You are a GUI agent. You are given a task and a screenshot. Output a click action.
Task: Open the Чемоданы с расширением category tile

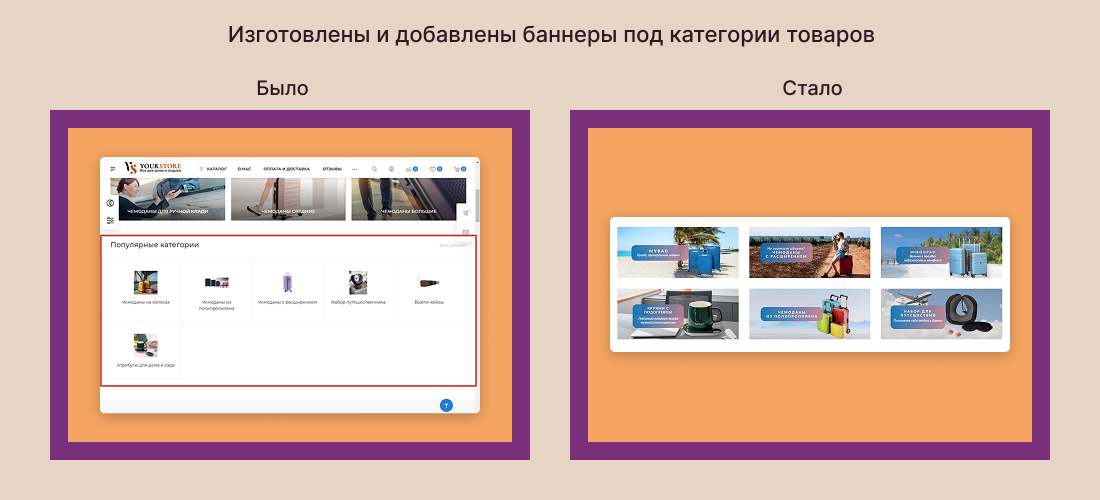coord(288,290)
